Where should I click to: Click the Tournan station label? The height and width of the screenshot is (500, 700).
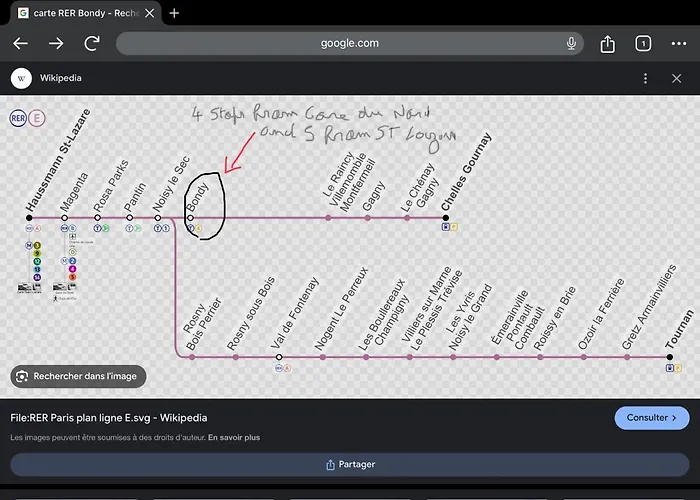pos(679,329)
